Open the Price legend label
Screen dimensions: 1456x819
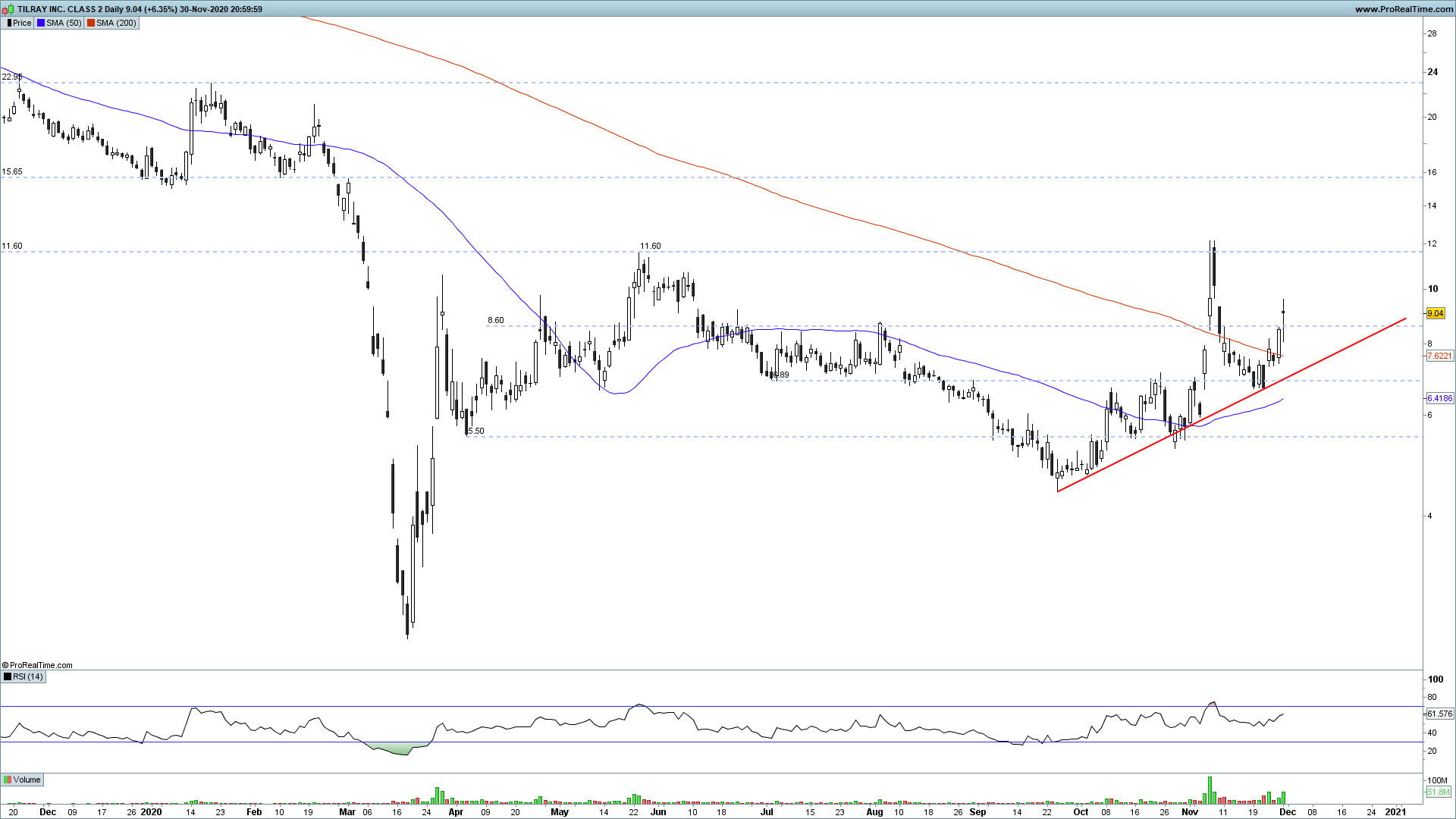(x=22, y=23)
